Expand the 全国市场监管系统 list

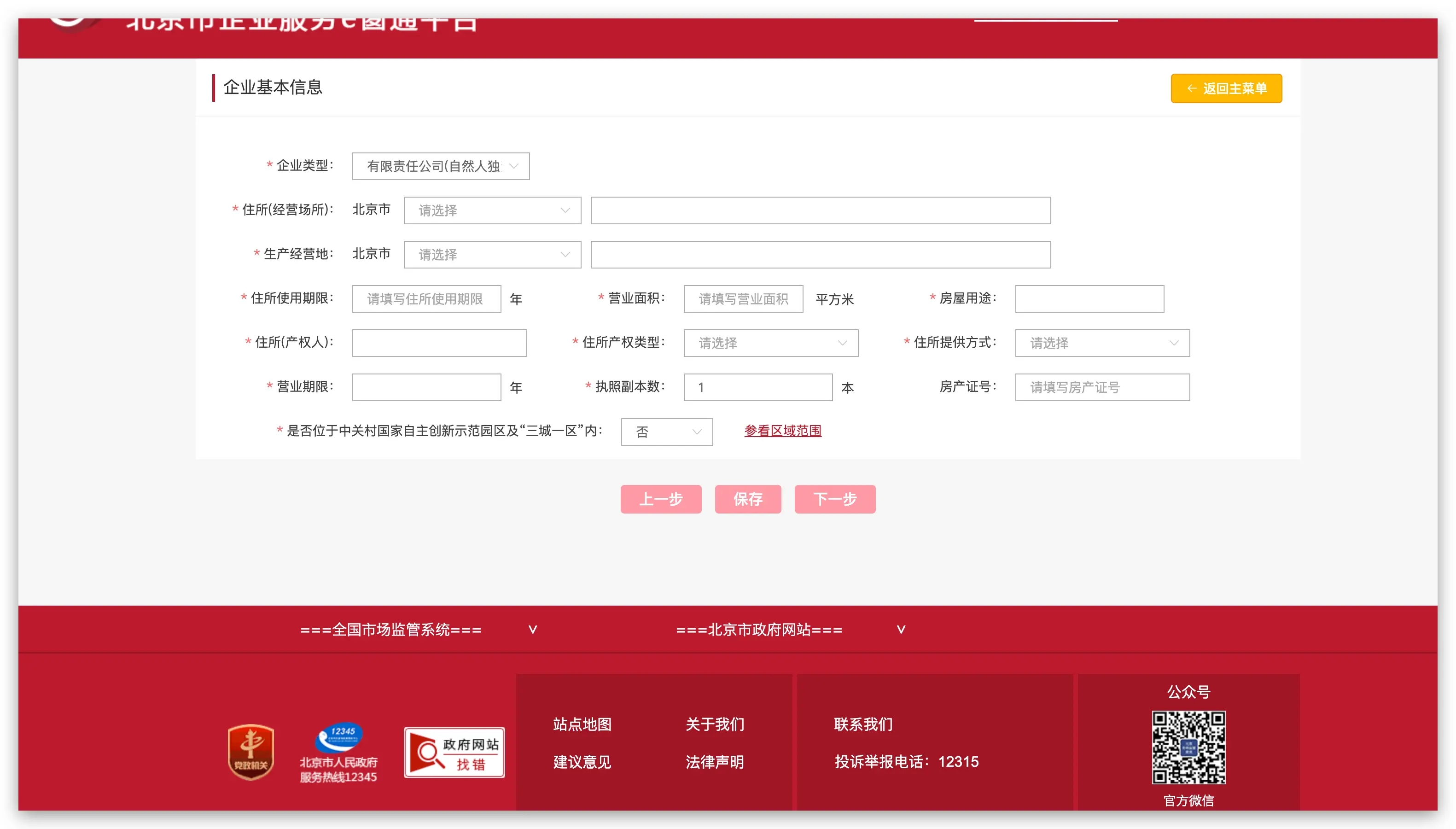[419, 630]
